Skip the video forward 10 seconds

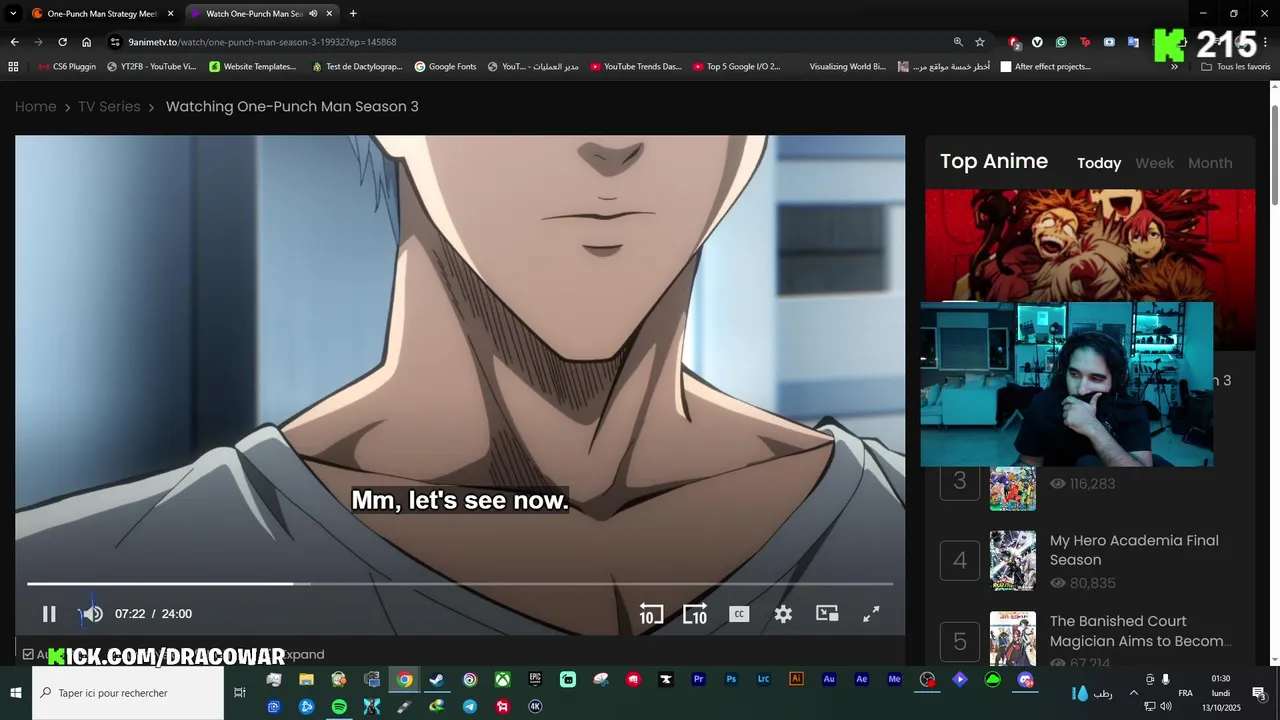695,614
